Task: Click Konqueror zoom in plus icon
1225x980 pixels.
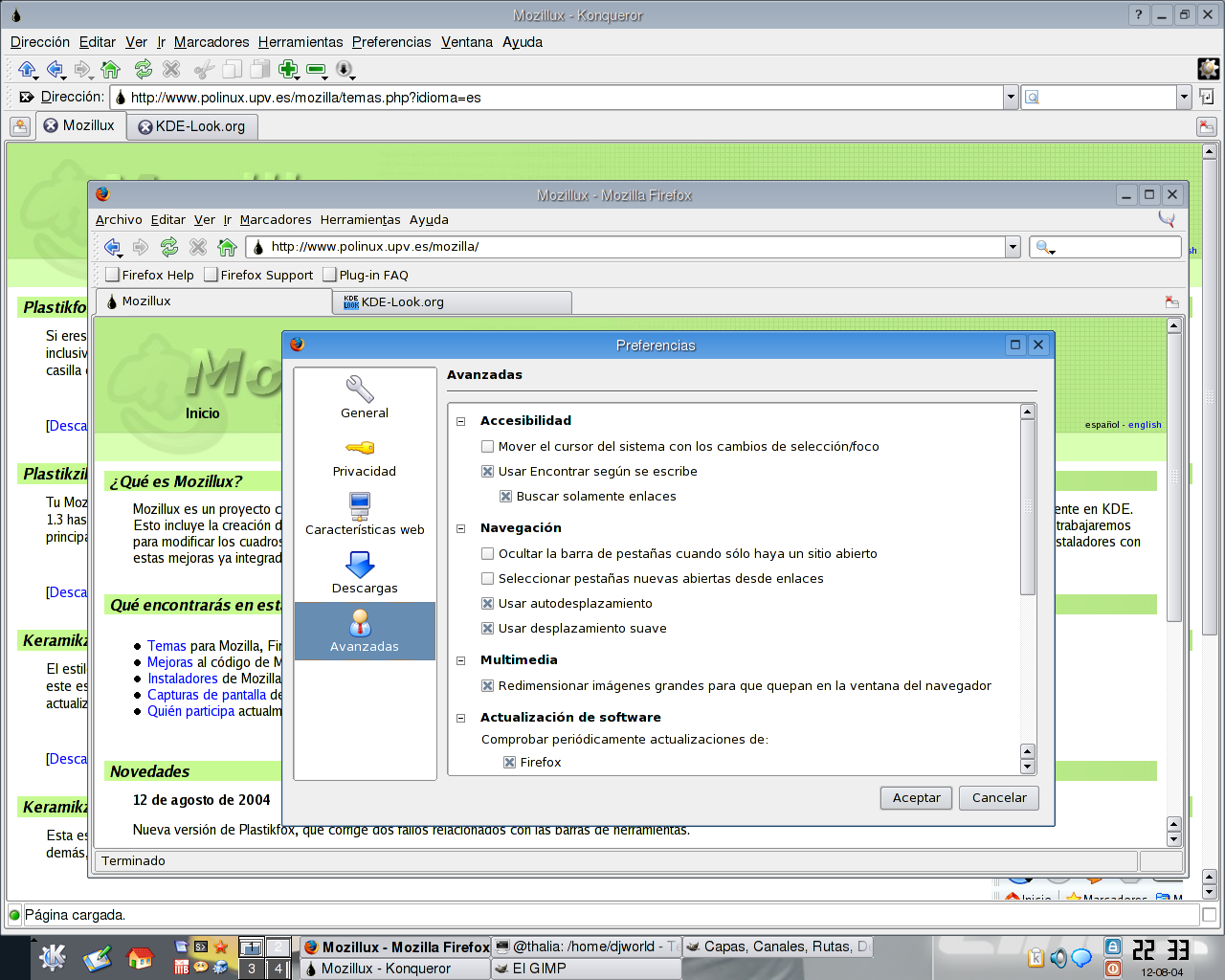Action: [288, 69]
